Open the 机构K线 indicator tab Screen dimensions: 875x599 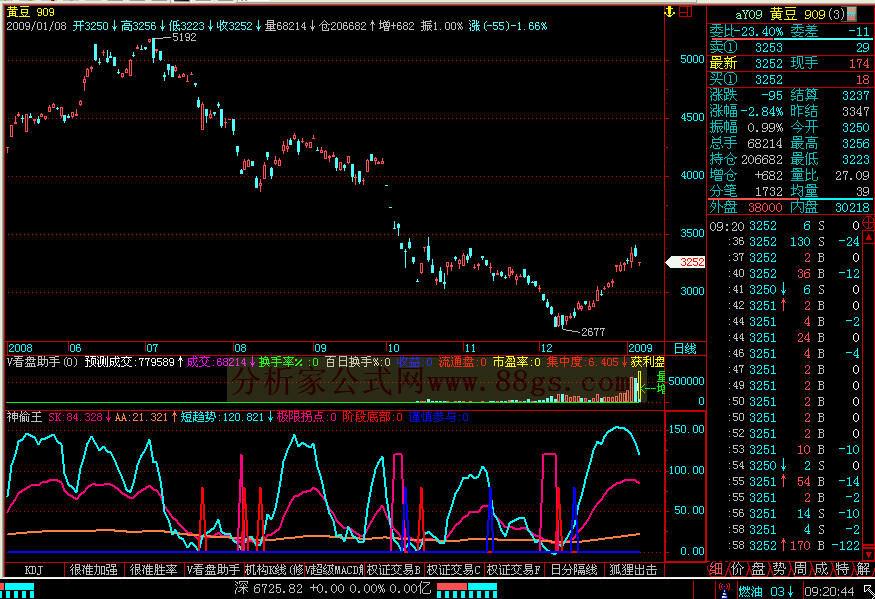click(273, 570)
